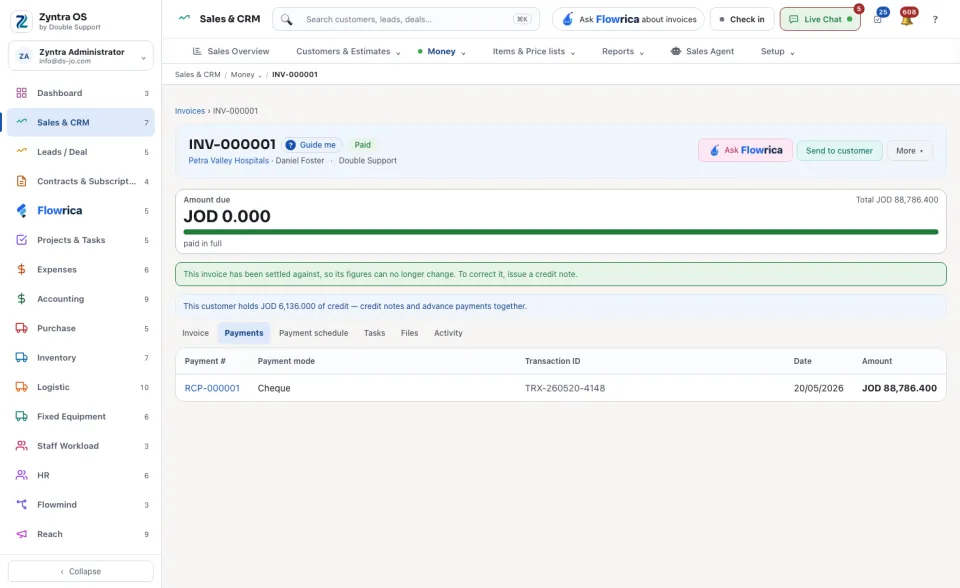Screen dimensions: 960x588
Task: Click the search magnifier icon
Action: click(287, 19)
